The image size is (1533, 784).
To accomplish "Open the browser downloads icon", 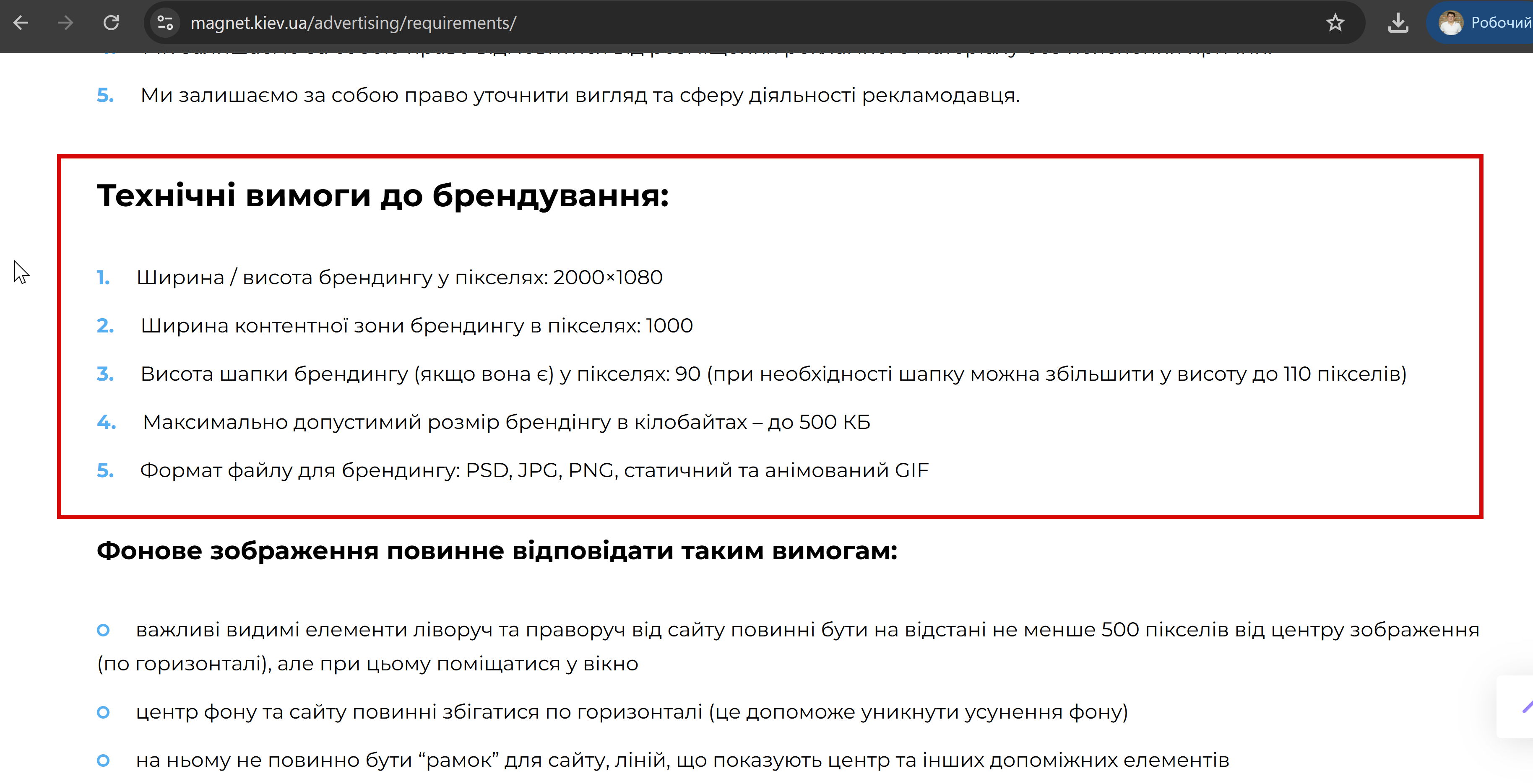I will (x=1397, y=23).
